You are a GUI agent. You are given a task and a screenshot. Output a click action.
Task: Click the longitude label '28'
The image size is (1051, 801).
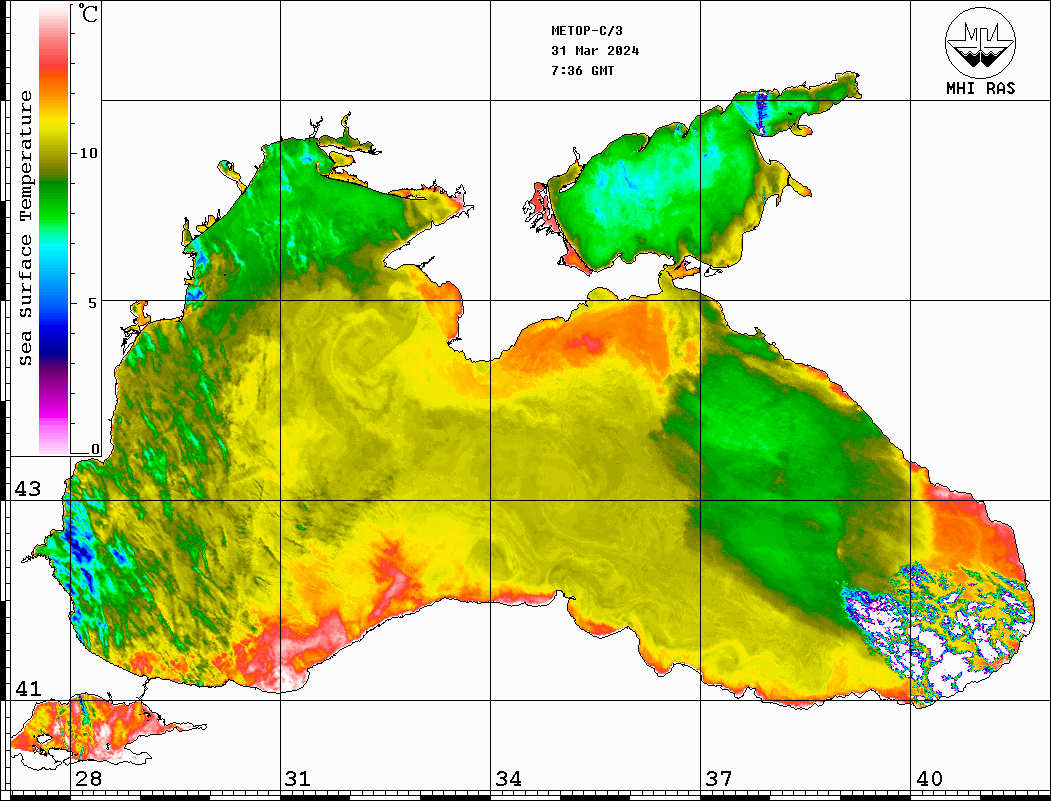[x=88, y=778]
